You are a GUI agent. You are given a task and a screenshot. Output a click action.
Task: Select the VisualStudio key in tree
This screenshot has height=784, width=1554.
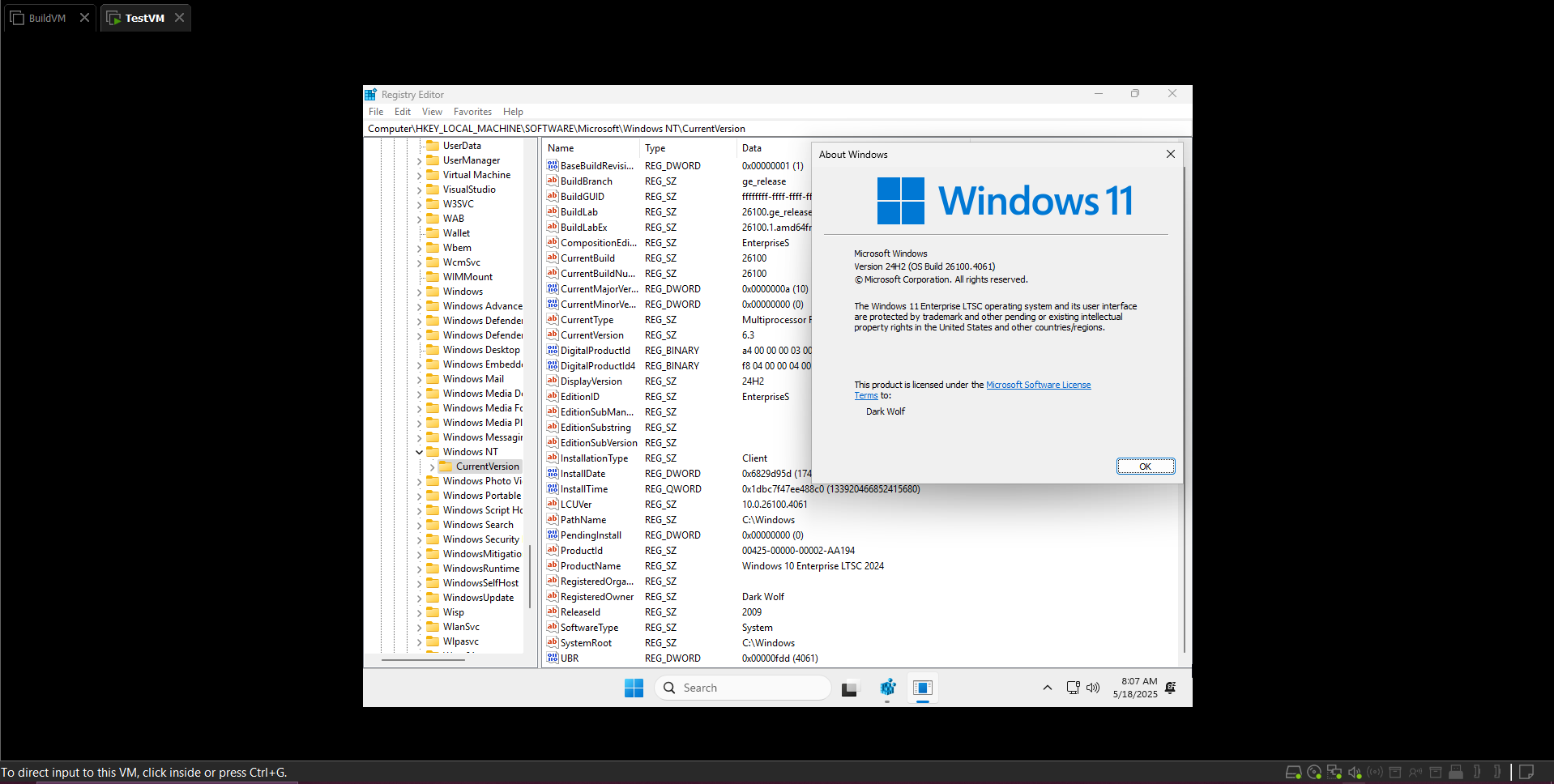coord(469,190)
